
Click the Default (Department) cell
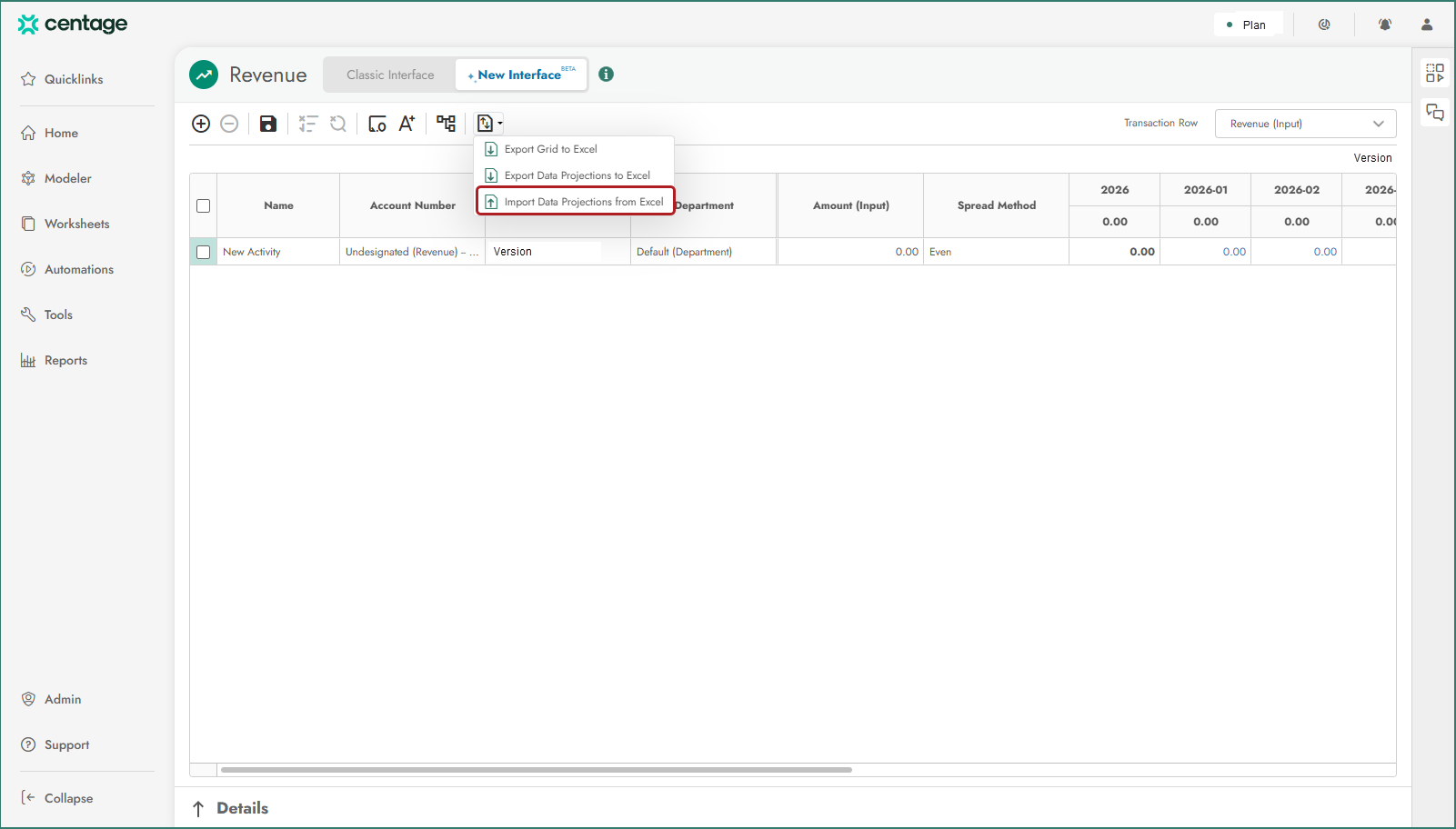[x=704, y=252]
